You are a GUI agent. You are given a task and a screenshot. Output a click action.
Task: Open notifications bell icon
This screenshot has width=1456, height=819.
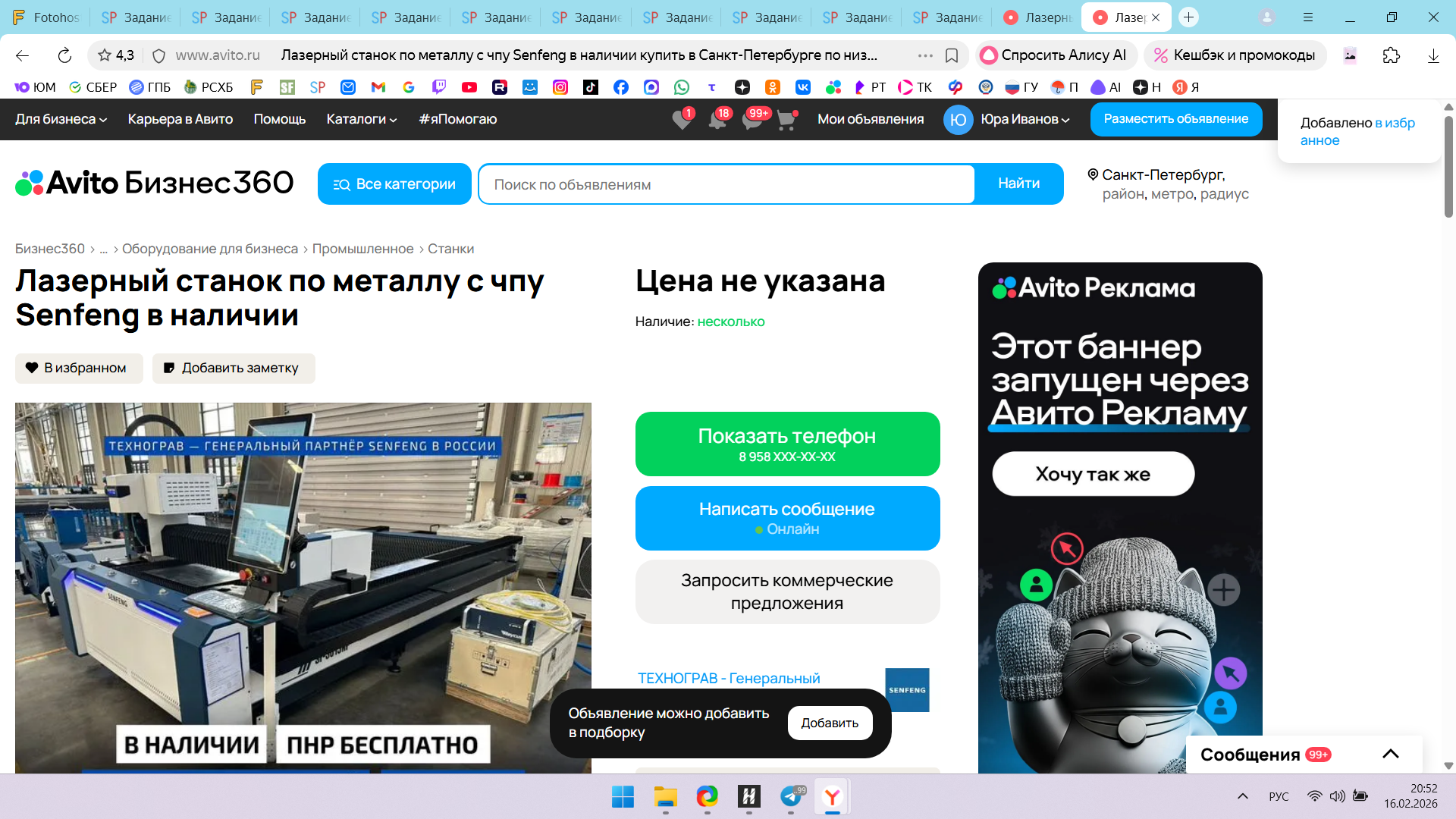(x=717, y=120)
